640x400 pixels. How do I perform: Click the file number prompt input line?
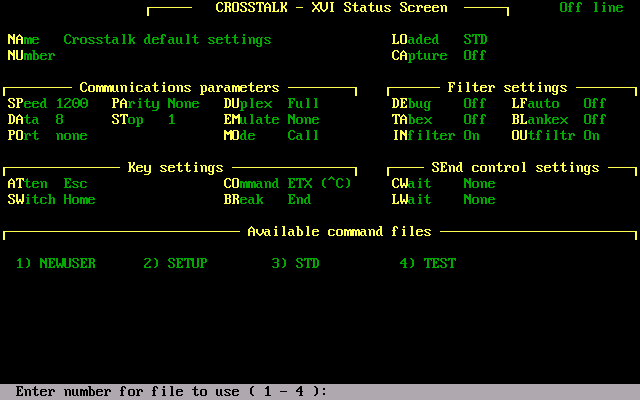(320, 392)
